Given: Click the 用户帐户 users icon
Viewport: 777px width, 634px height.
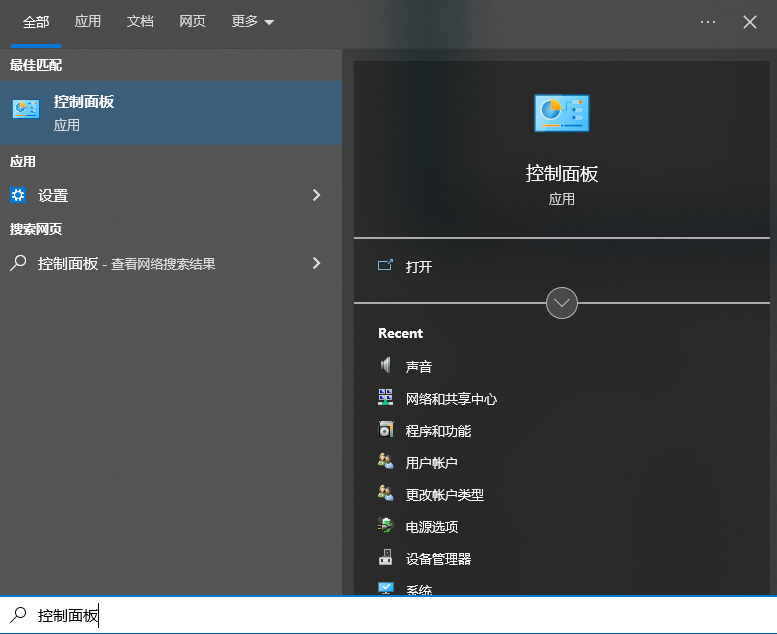Looking at the screenshot, I should [386, 461].
